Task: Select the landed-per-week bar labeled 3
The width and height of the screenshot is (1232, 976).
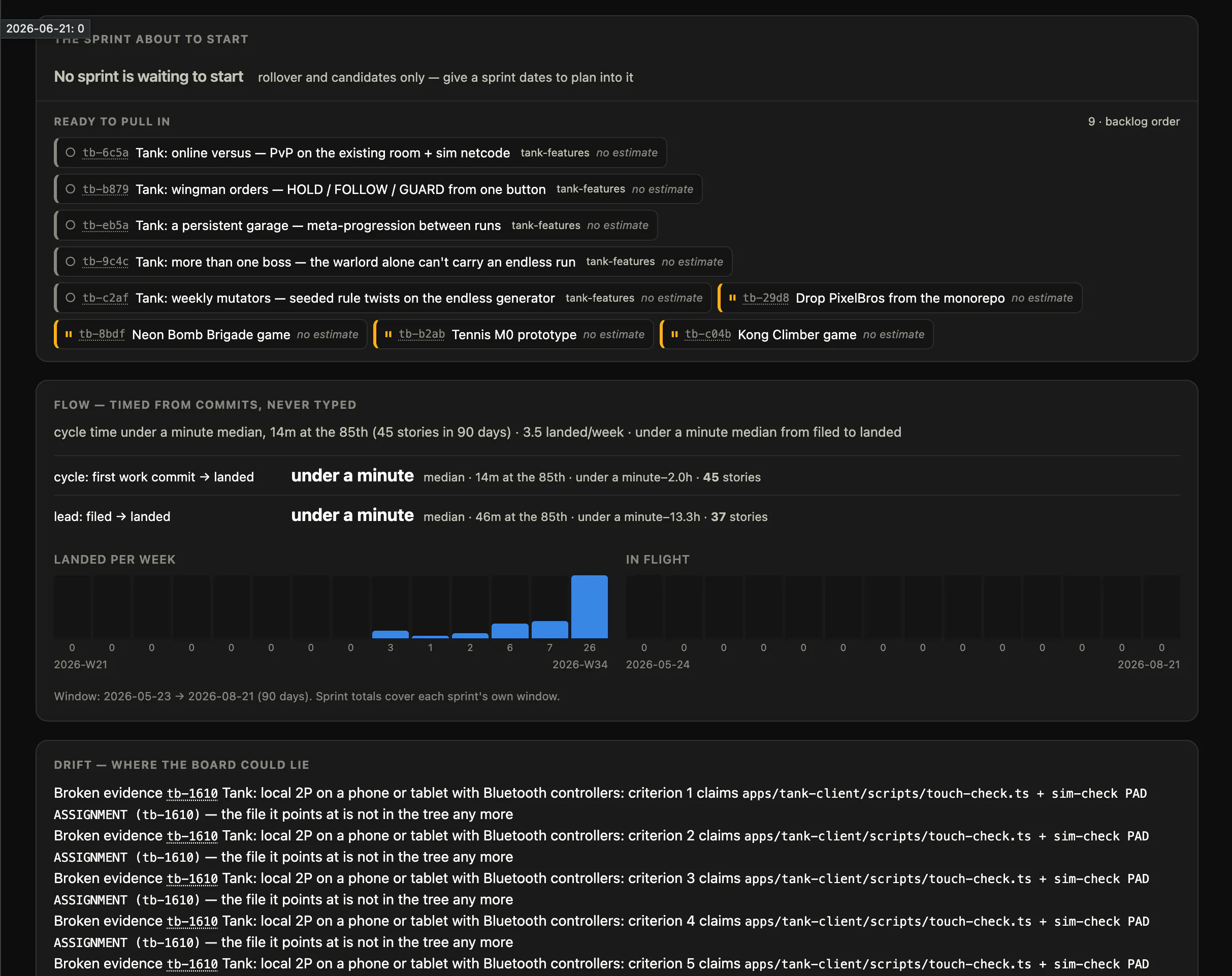Action: 391,635
